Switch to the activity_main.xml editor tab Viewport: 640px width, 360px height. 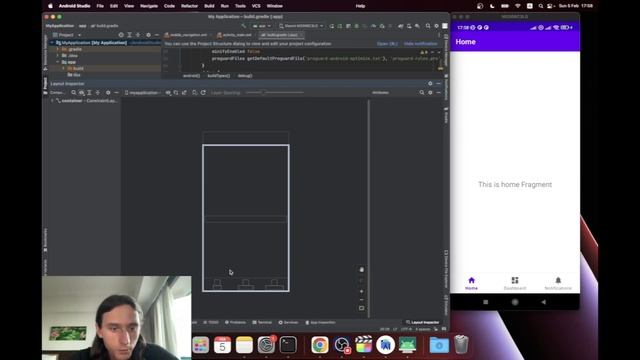[235, 35]
